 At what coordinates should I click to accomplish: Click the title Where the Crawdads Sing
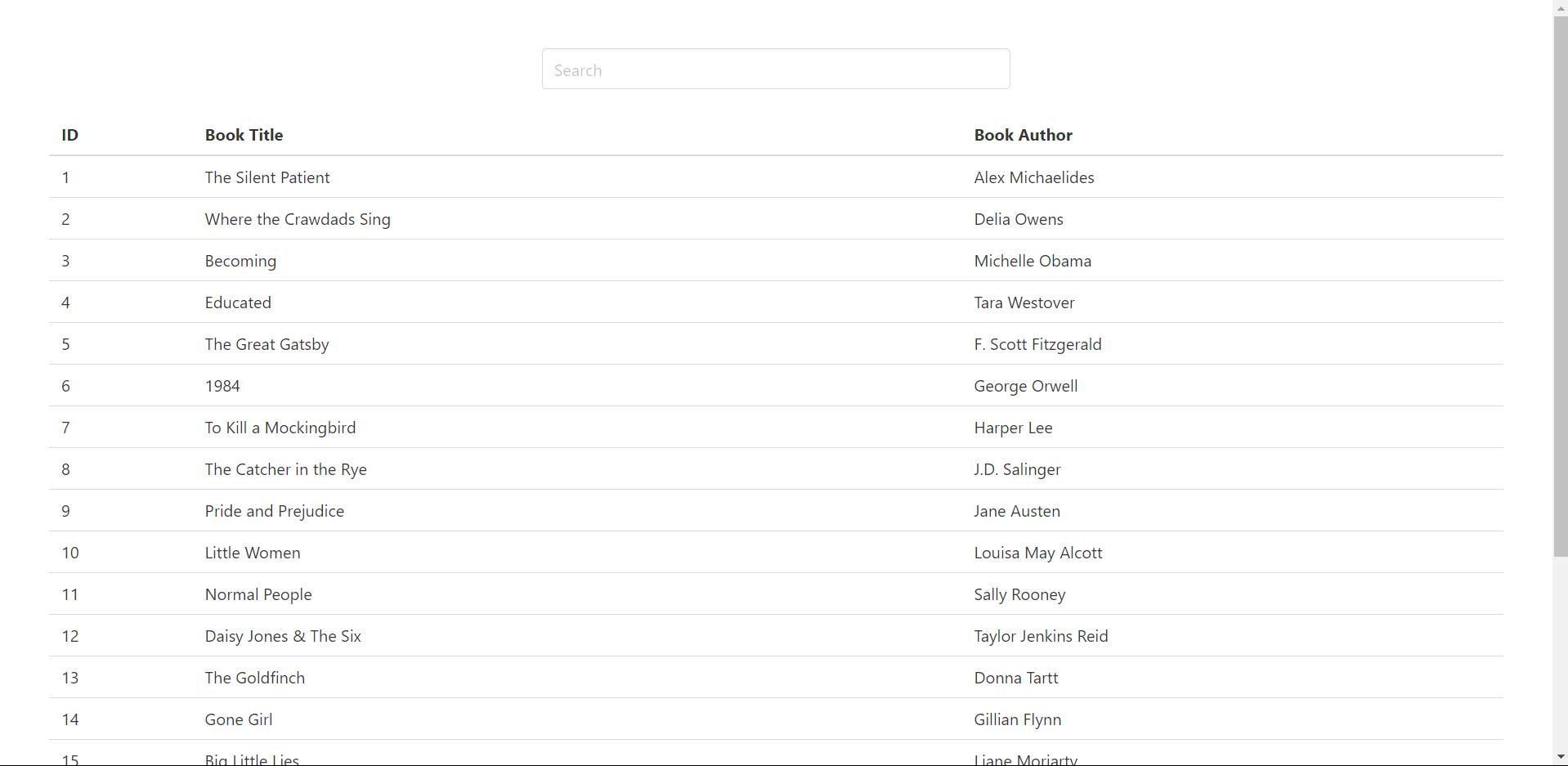pos(298,220)
